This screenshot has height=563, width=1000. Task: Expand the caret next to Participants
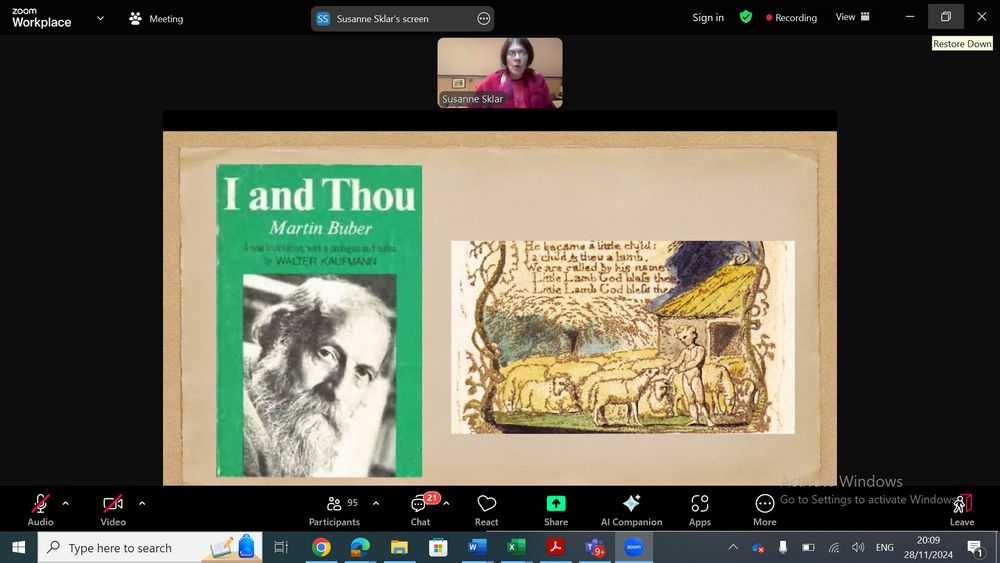pos(376,503)
